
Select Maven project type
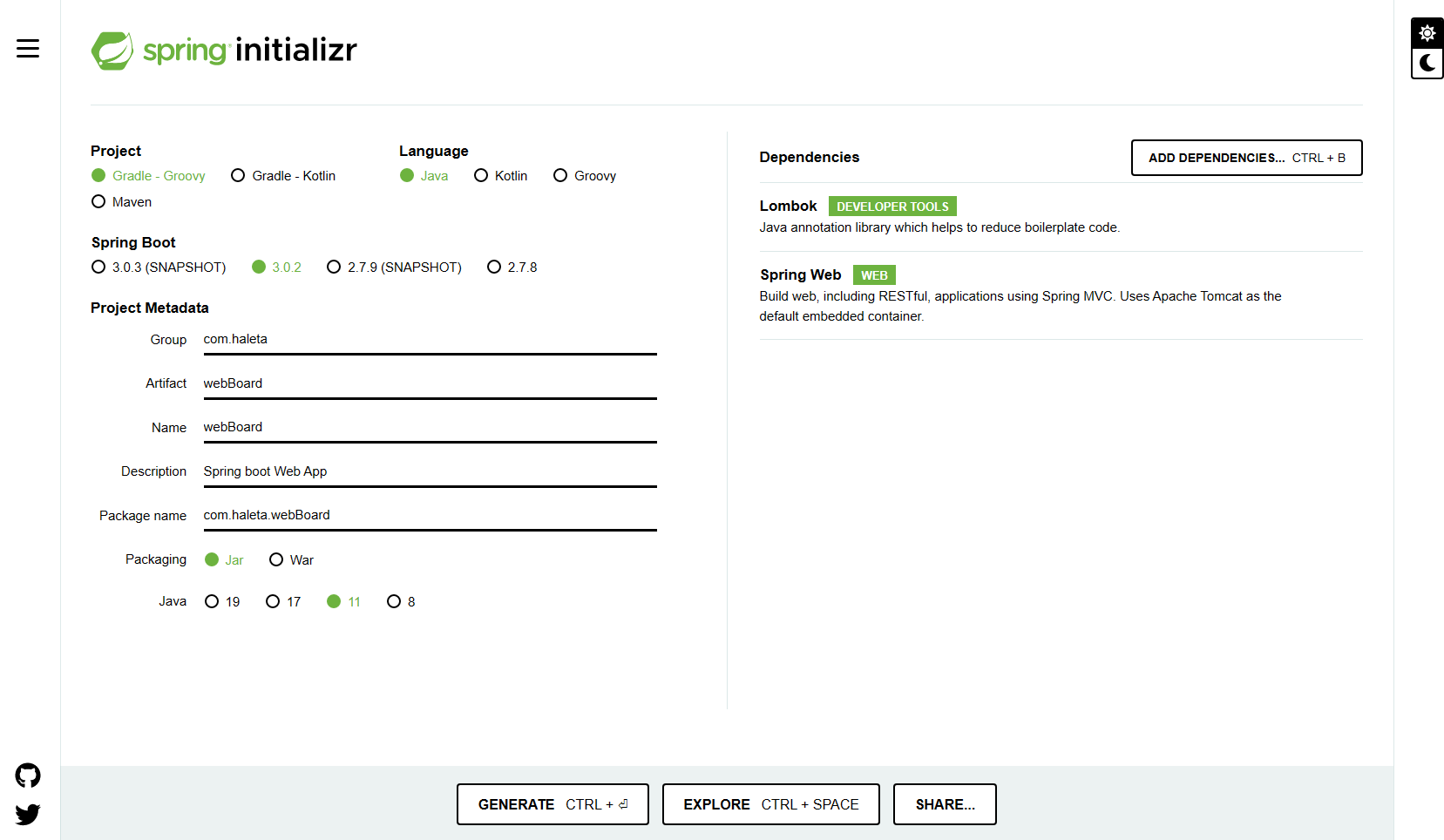[122, 202]
